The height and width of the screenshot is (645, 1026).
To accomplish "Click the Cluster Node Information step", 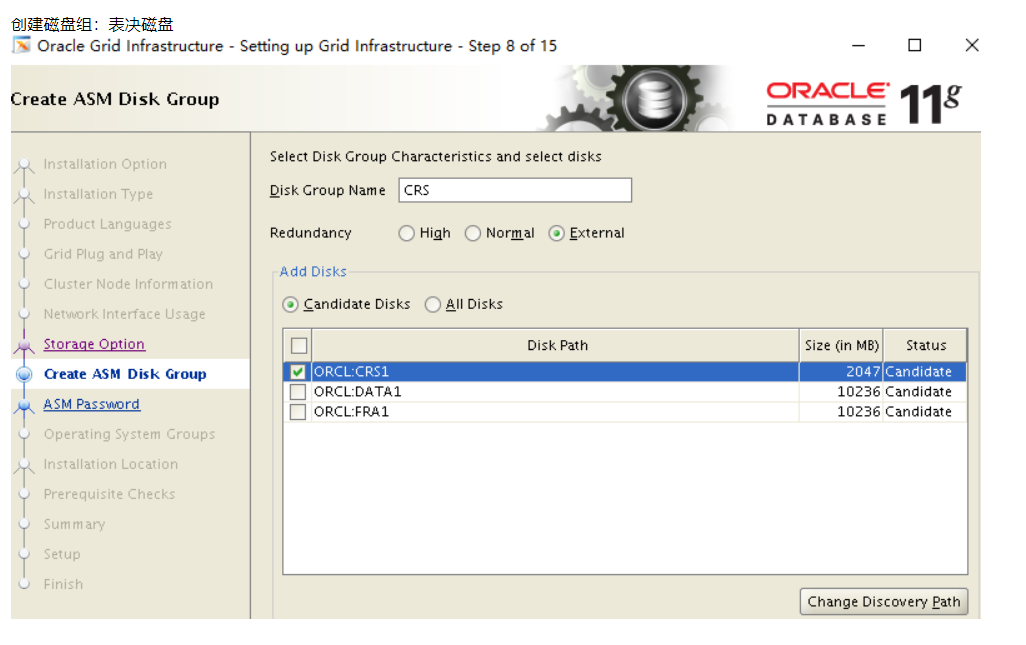I will point(128,285).
